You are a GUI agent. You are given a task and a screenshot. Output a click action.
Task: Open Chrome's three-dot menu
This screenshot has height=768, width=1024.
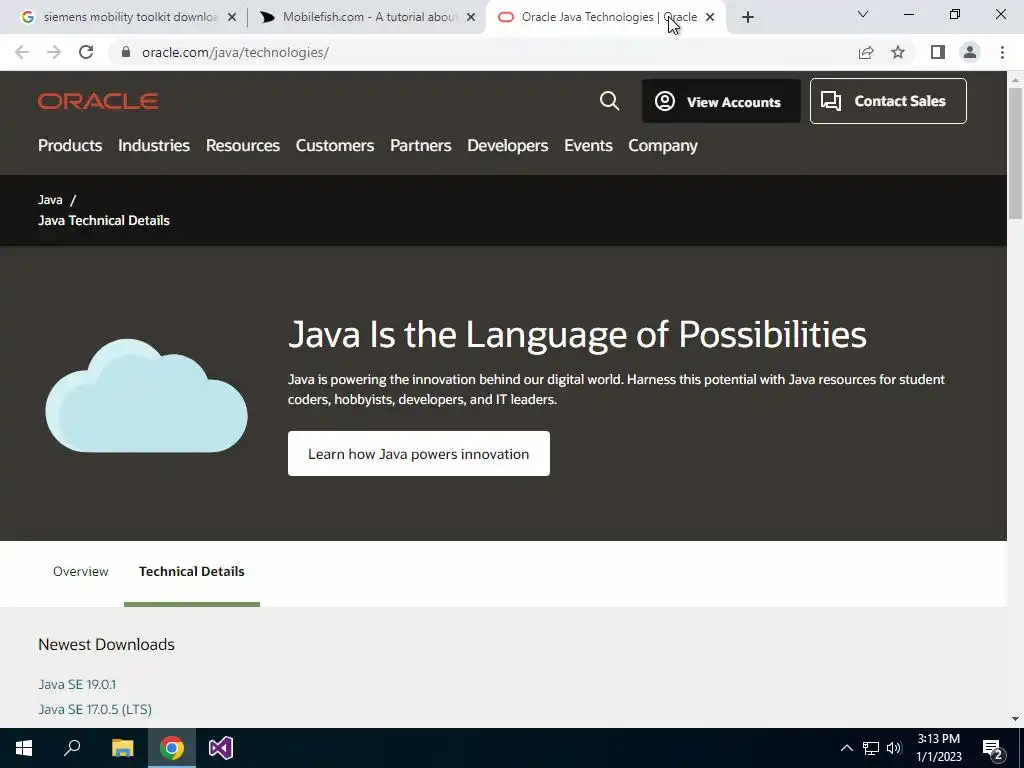point(1002,52)
